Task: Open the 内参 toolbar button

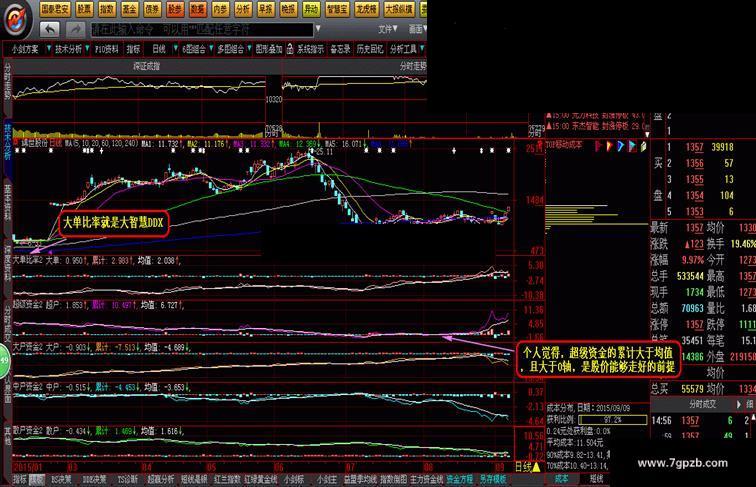Action: [220, 9]
